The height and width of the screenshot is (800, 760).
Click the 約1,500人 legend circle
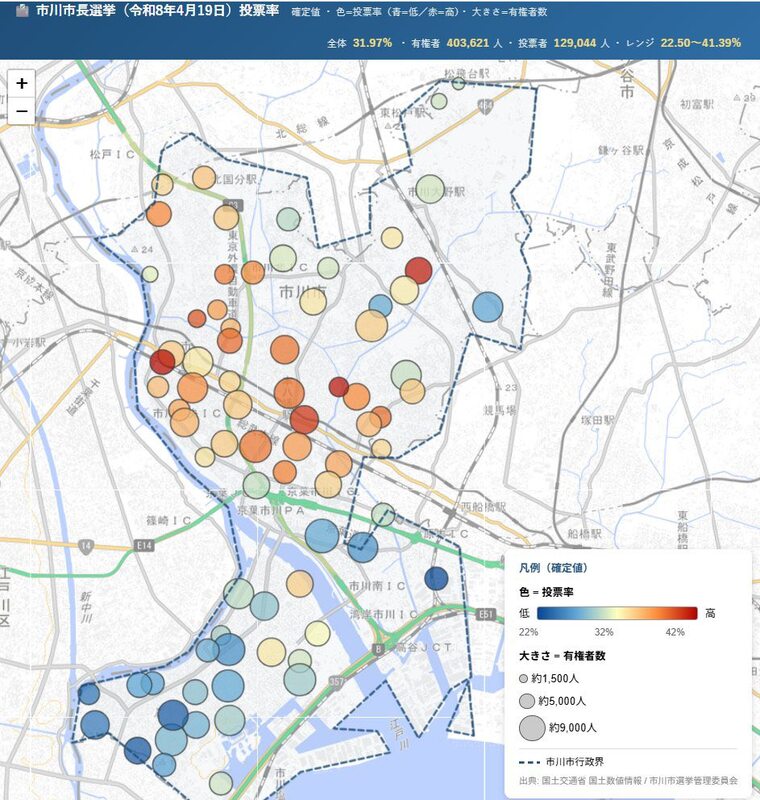[526, 679]
